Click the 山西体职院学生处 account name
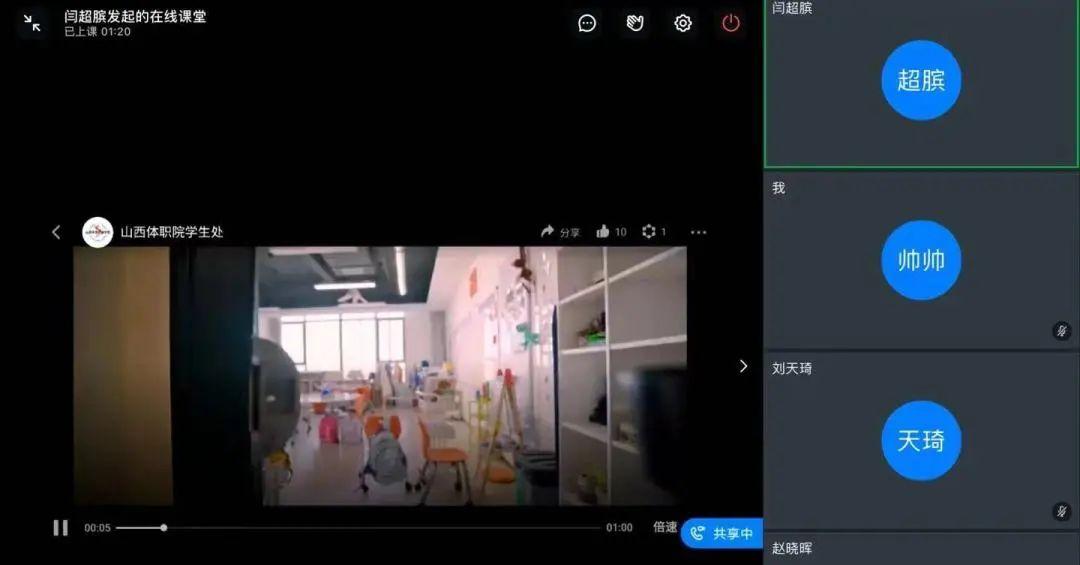1080x565 pixels. point(172,232)
